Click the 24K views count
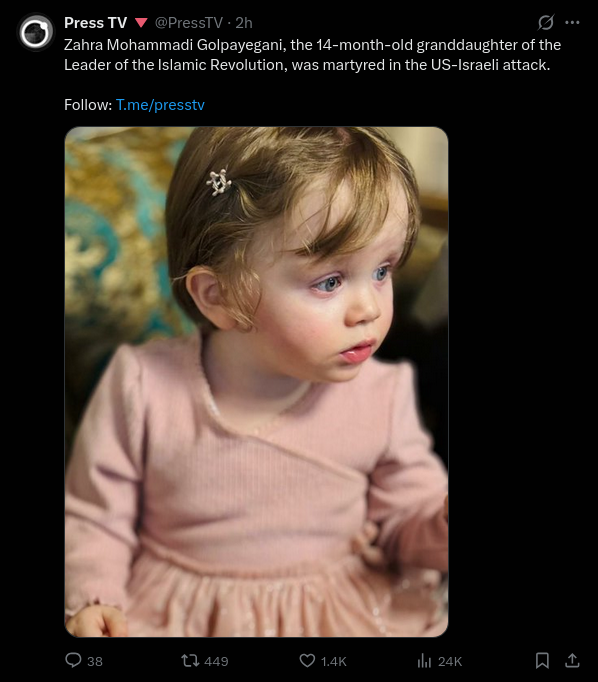Viewport: 598px width, 682px height. 450,662
